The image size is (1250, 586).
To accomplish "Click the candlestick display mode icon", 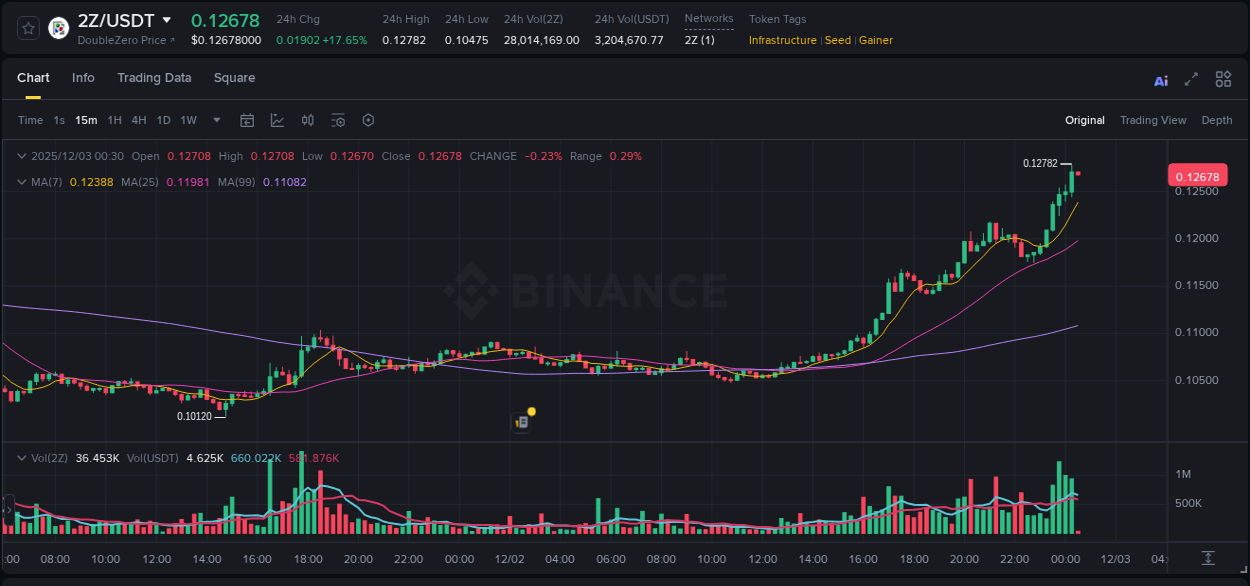I will (307, 120).
